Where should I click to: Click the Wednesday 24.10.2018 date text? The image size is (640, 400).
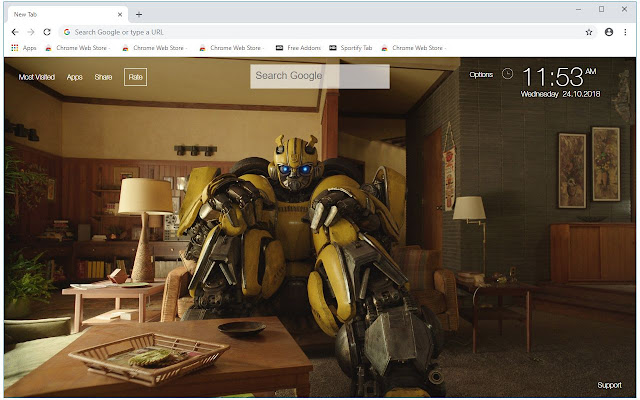pos(560,94)
